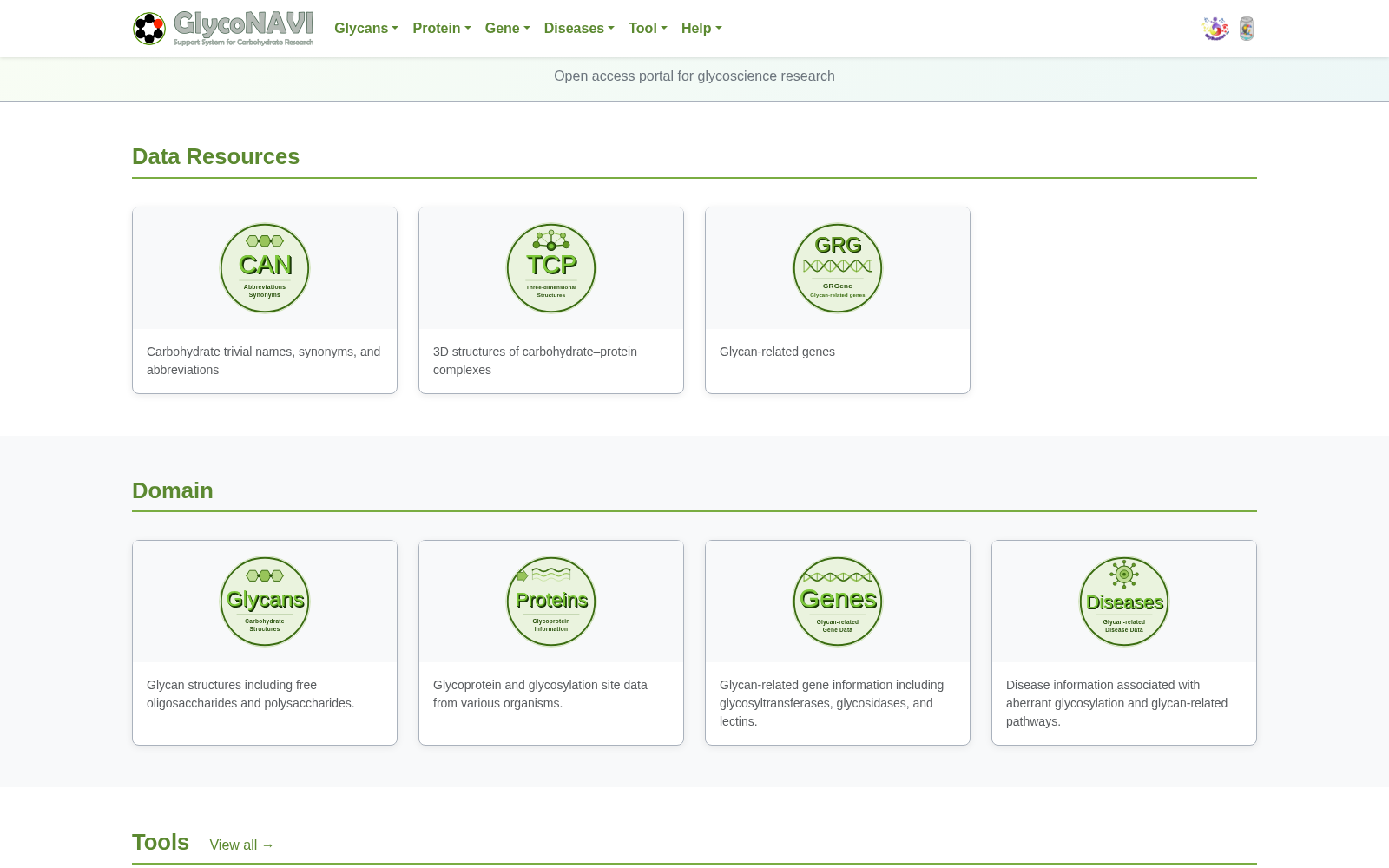
Task: Click "Carbohydrate trivial names, synonyms, and abbreviations" text
Action: tap(264, 361)
